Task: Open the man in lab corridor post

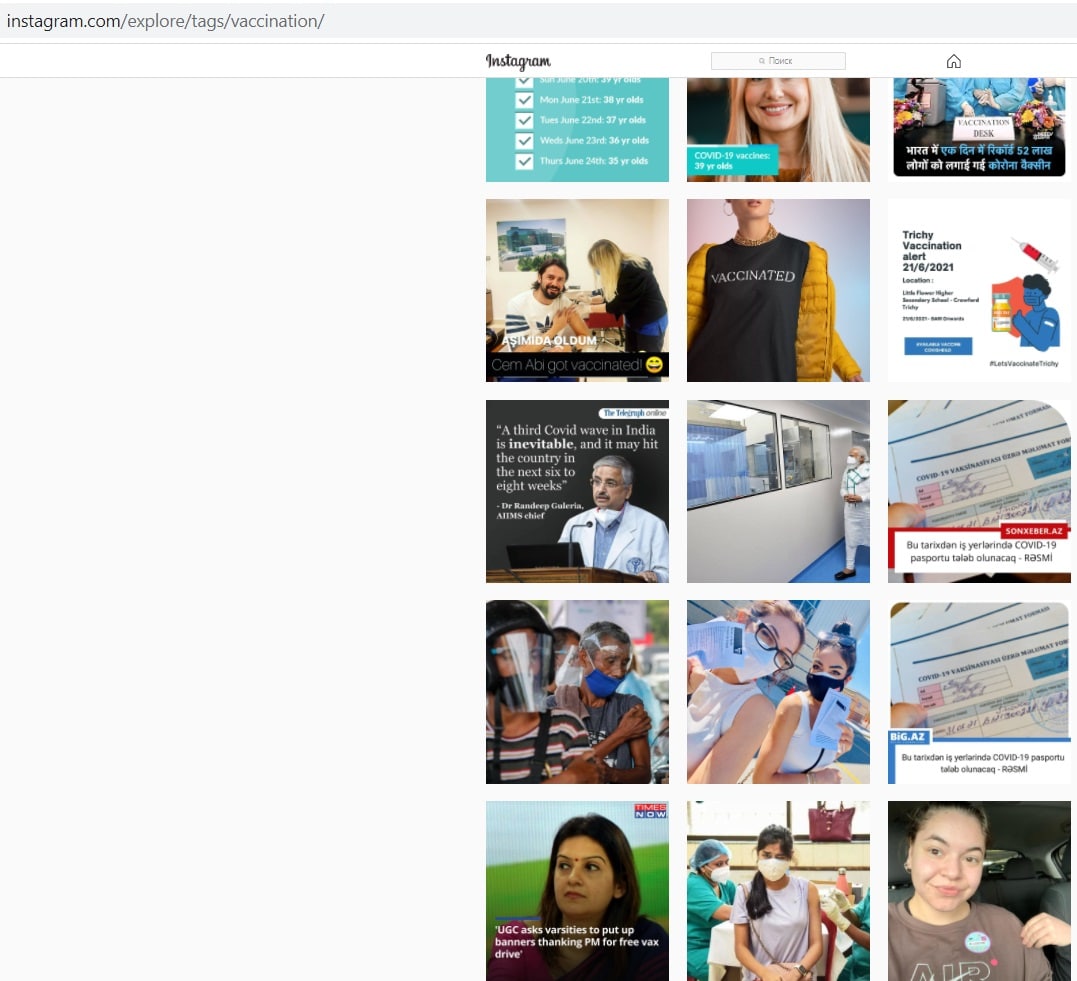Action: [x=778, y=491]
